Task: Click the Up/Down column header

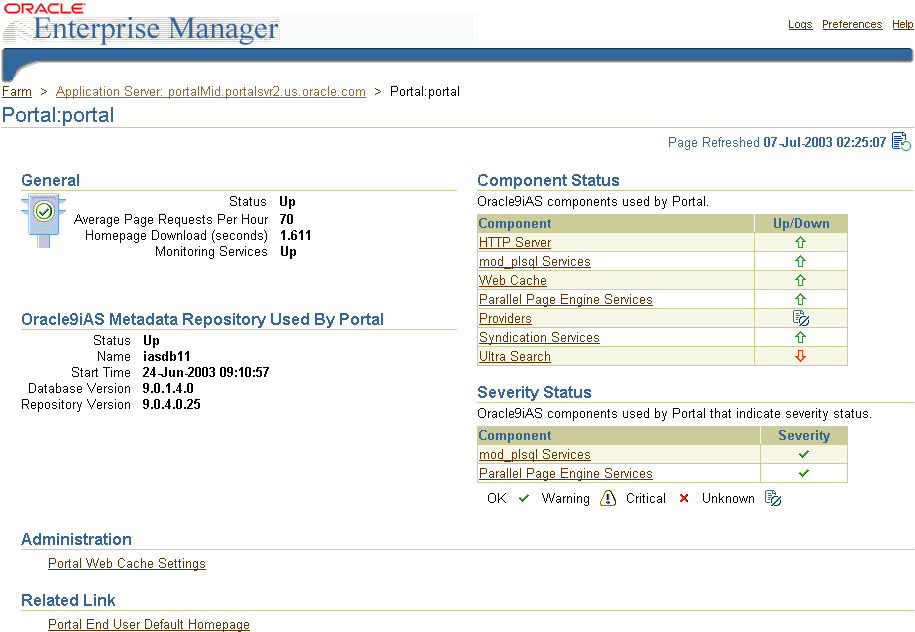Action: (x=801, y=224)
